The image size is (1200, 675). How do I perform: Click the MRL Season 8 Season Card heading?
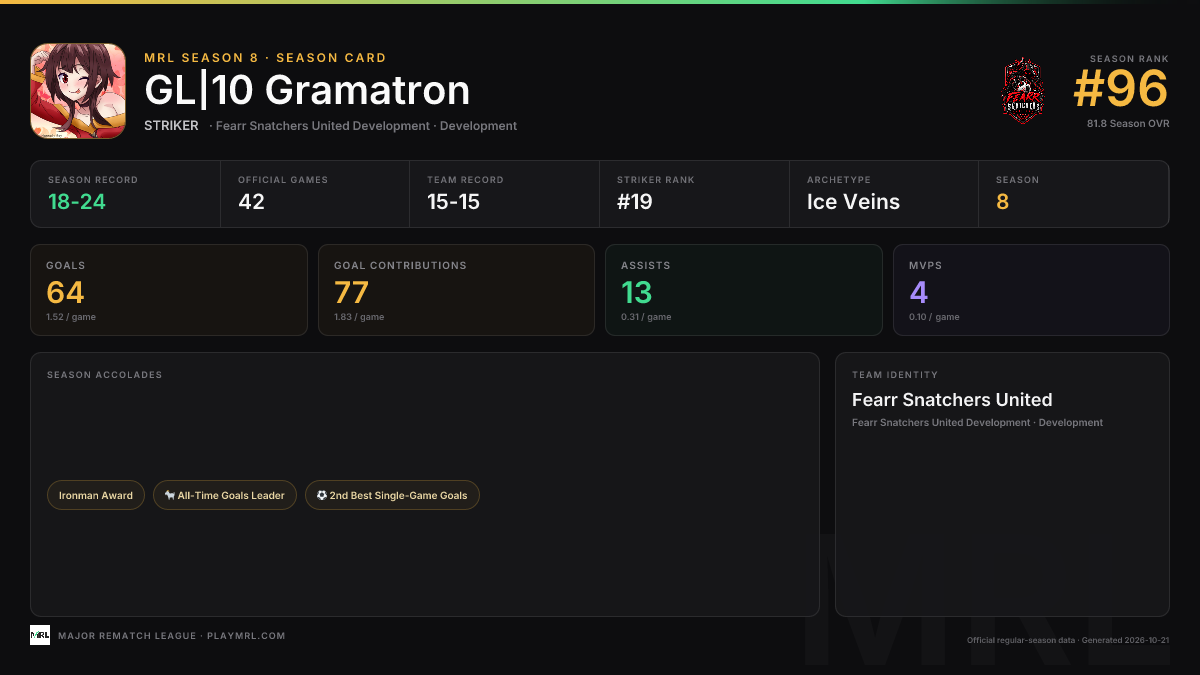tap(265, 58)
